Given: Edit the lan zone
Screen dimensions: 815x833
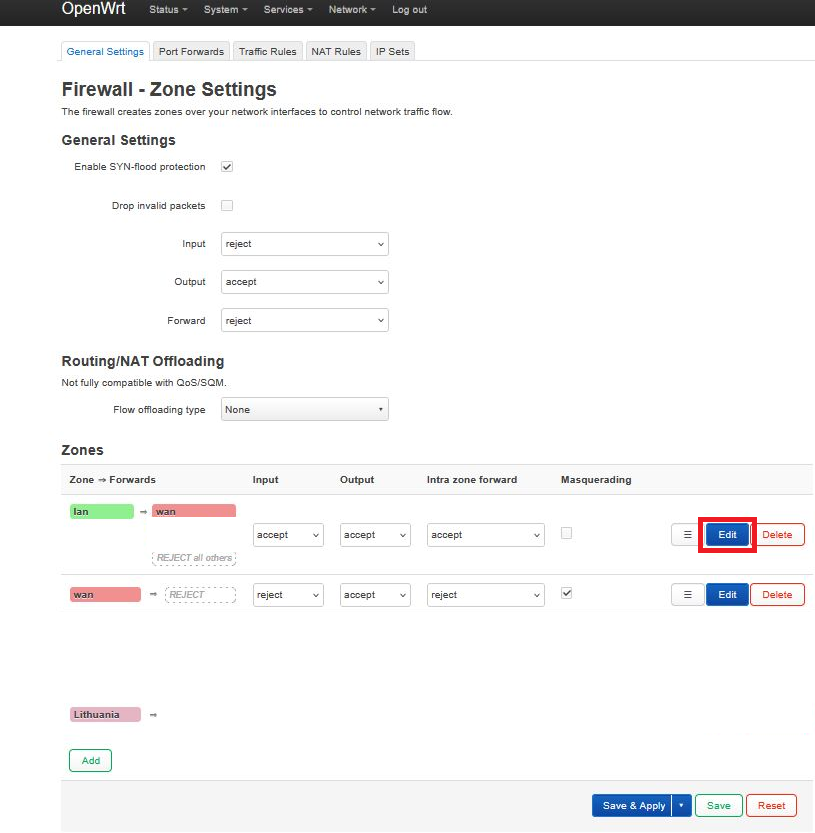Looking at the screenshot, I should pyautogui.click(x=727, y=535).
